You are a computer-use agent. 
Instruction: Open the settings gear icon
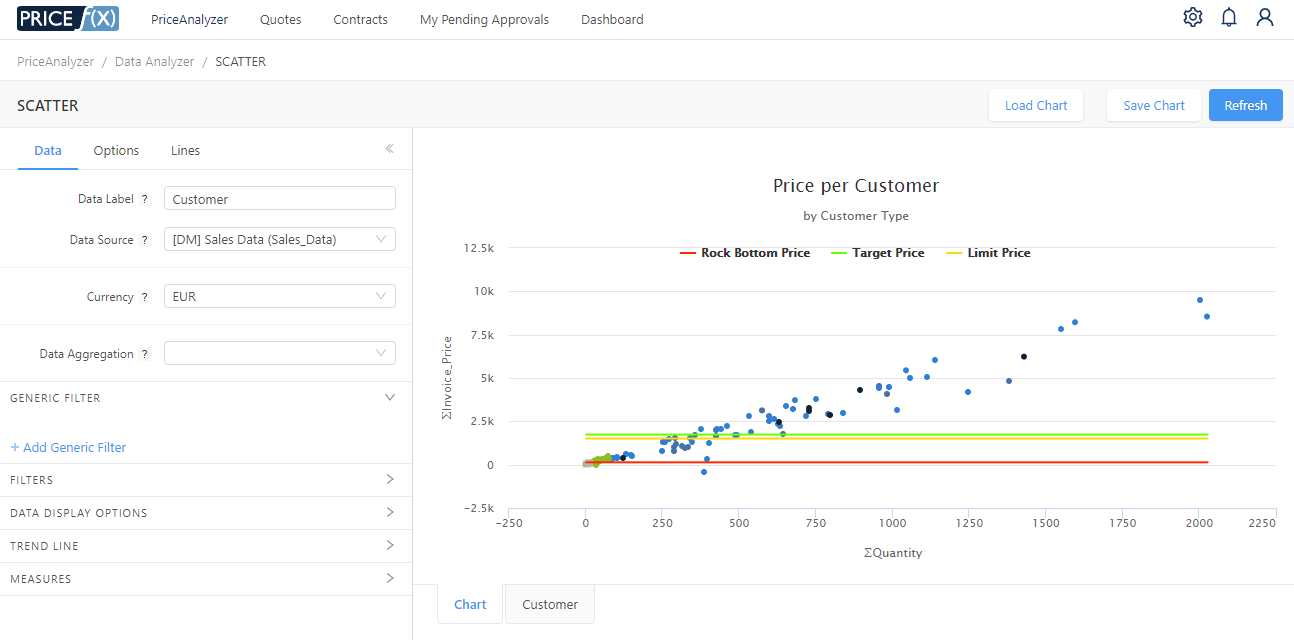[x=1192, y=17]
